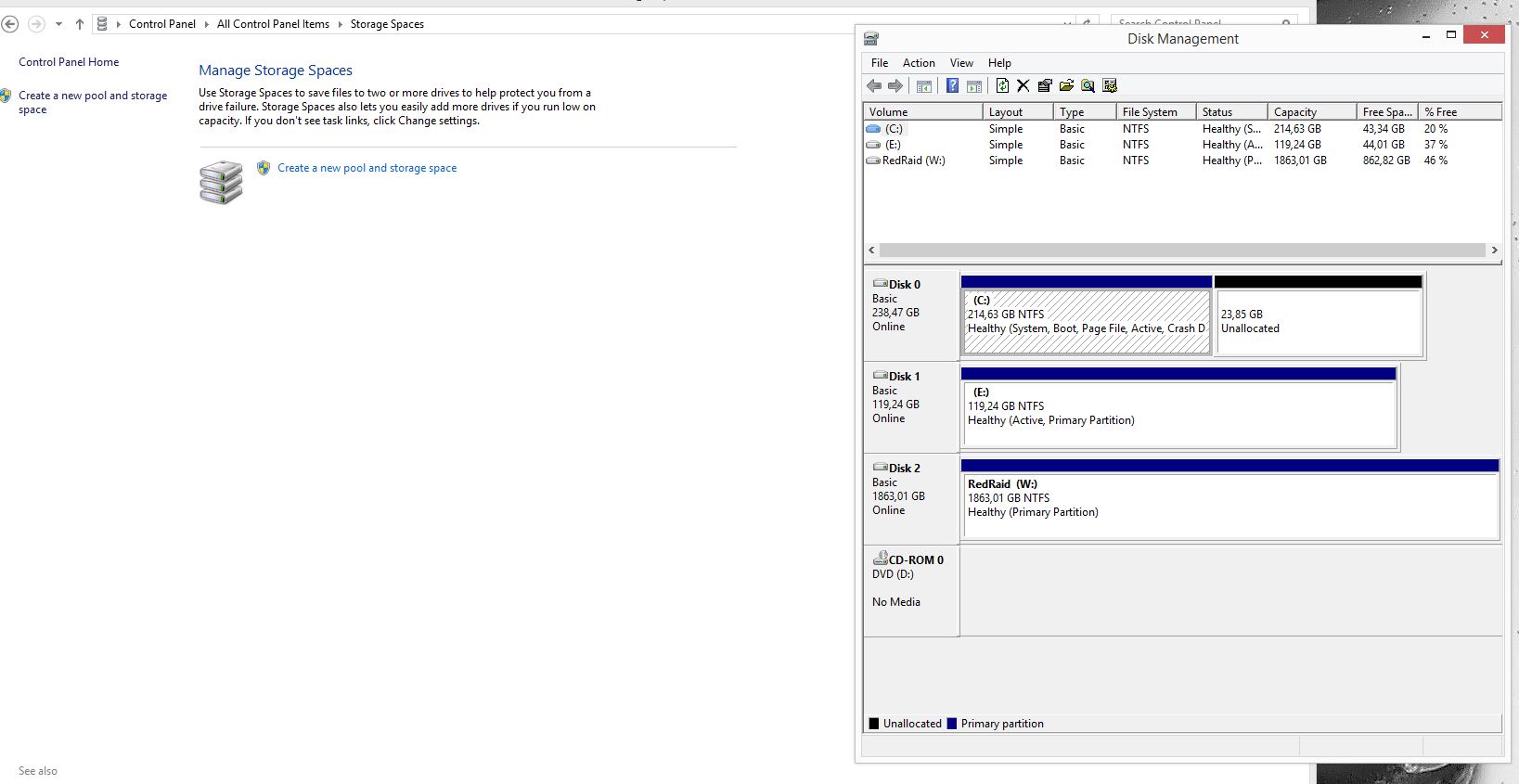Viewport: 1519px width, 784px height.
Task: Click the Disk 0 drive icon
Action: coord(881,284)
